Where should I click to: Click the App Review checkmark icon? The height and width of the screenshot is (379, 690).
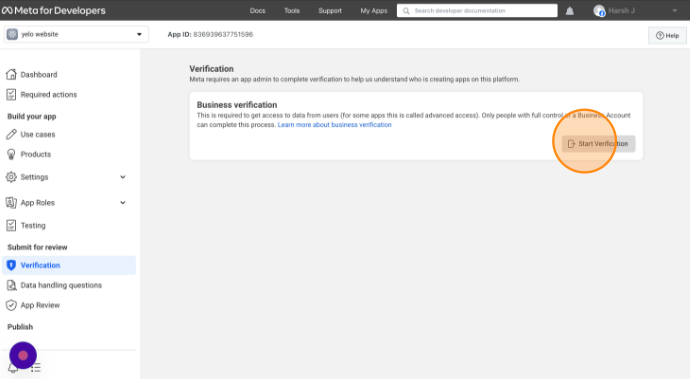tap(11, 305)
